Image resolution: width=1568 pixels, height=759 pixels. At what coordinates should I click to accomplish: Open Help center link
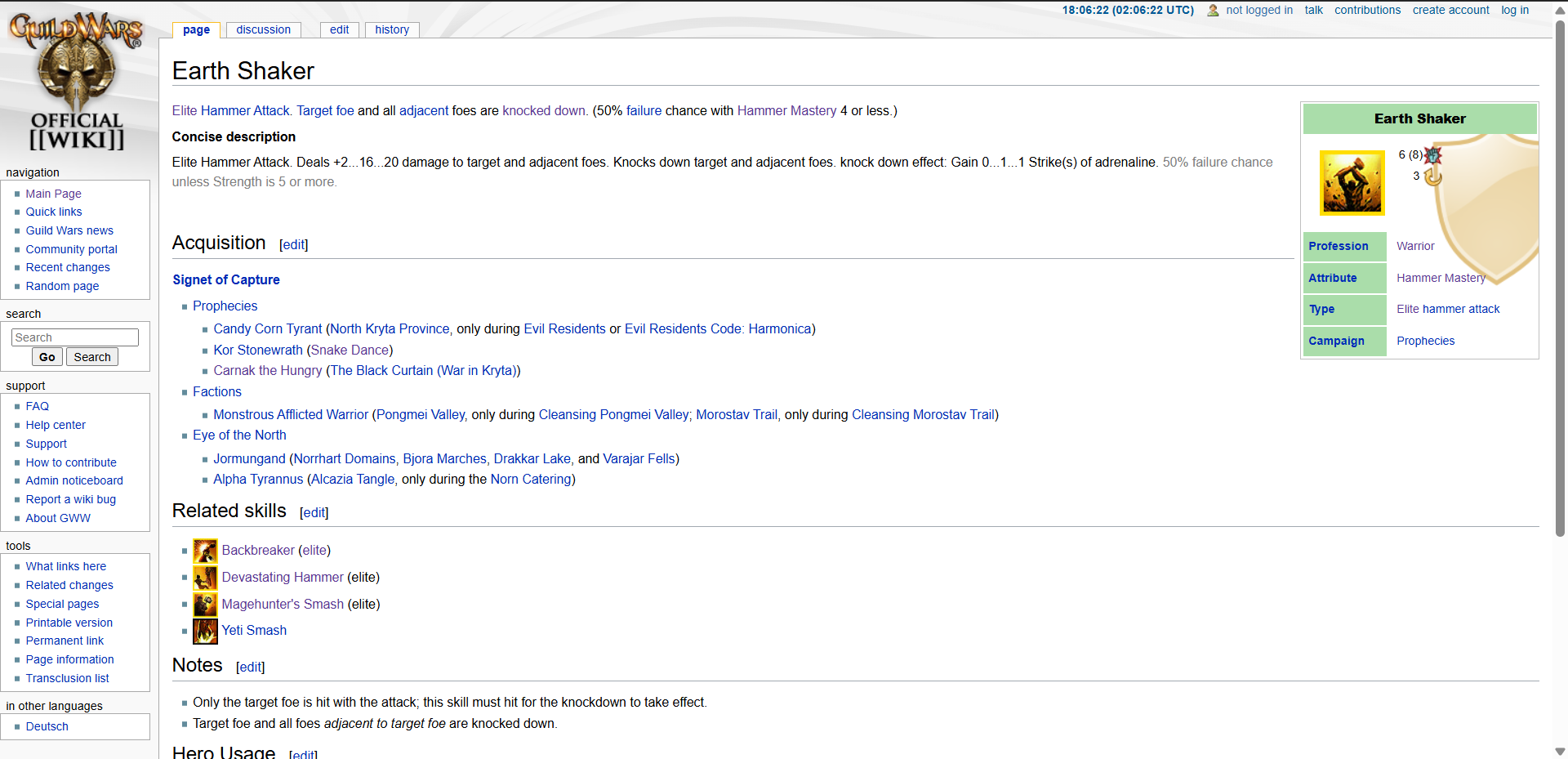click(x=56, y=425)
